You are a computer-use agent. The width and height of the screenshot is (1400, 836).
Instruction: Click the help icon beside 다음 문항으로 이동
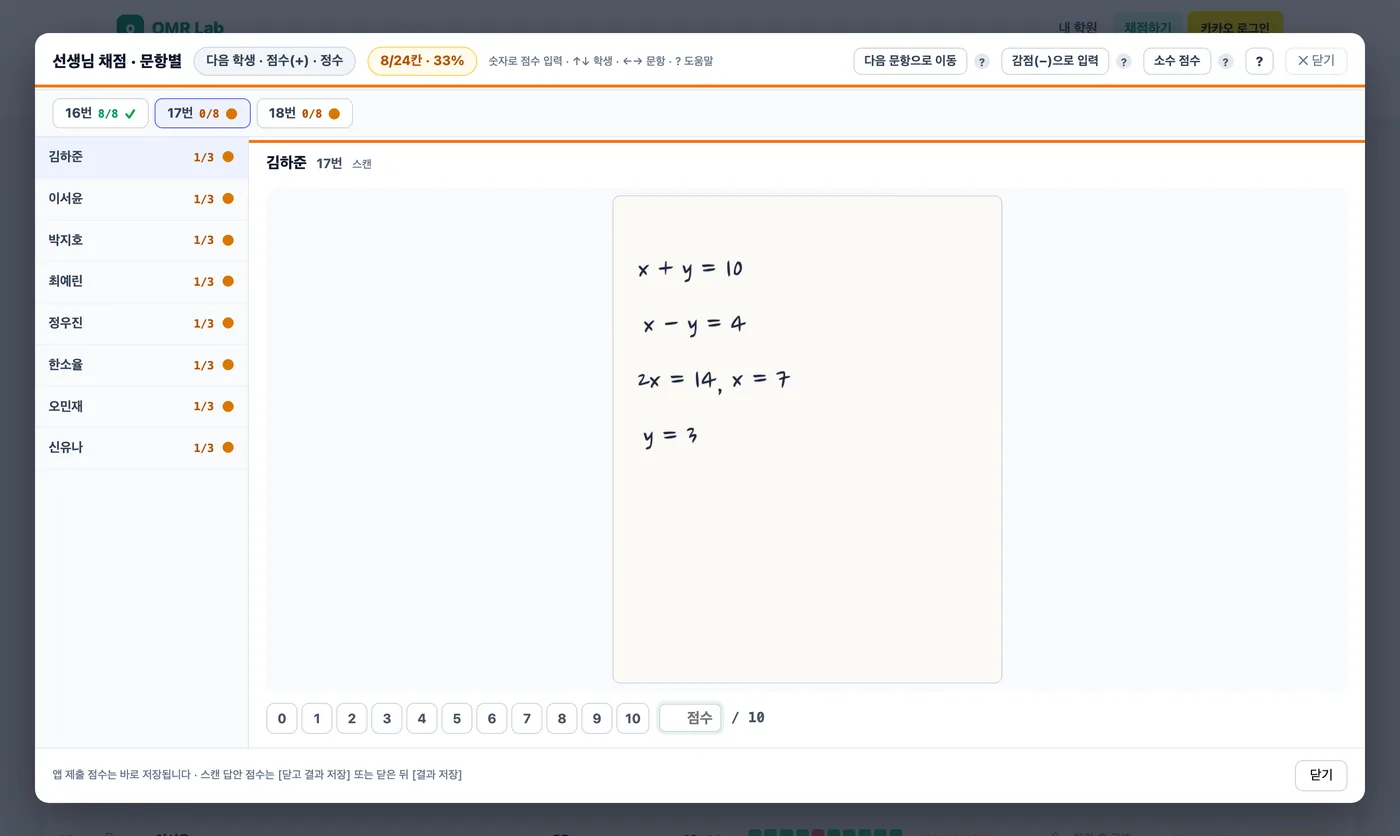click(x=982, y=62)
